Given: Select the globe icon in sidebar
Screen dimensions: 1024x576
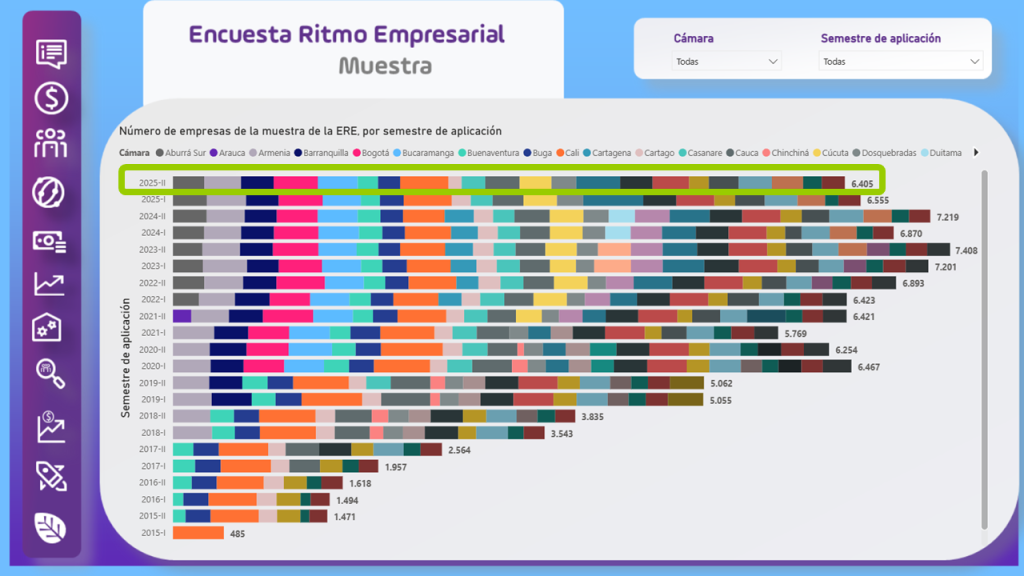Looking at the screenshot, I should click(51, 191).
